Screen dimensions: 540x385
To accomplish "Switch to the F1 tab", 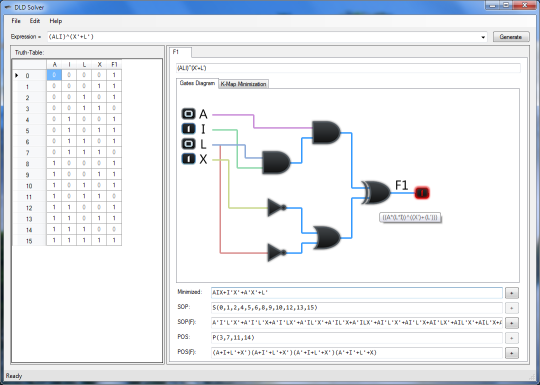I will point(180,52).
